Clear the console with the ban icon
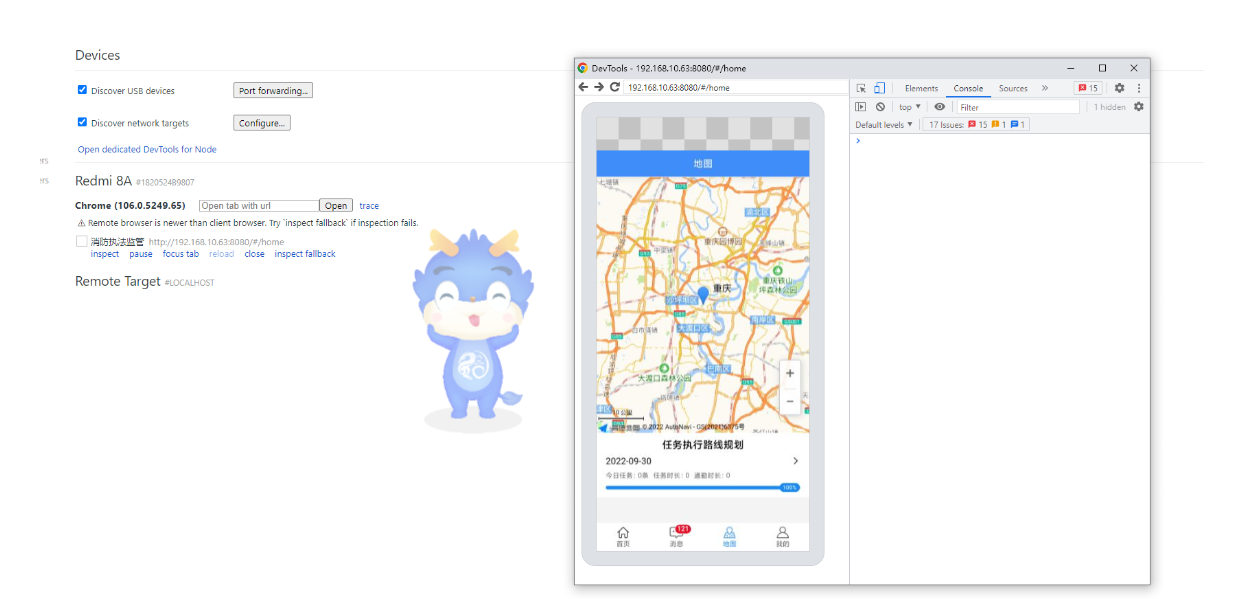The width and height of the screenshot is (1251, 599). pyautogui.click(x=880, y=107)
